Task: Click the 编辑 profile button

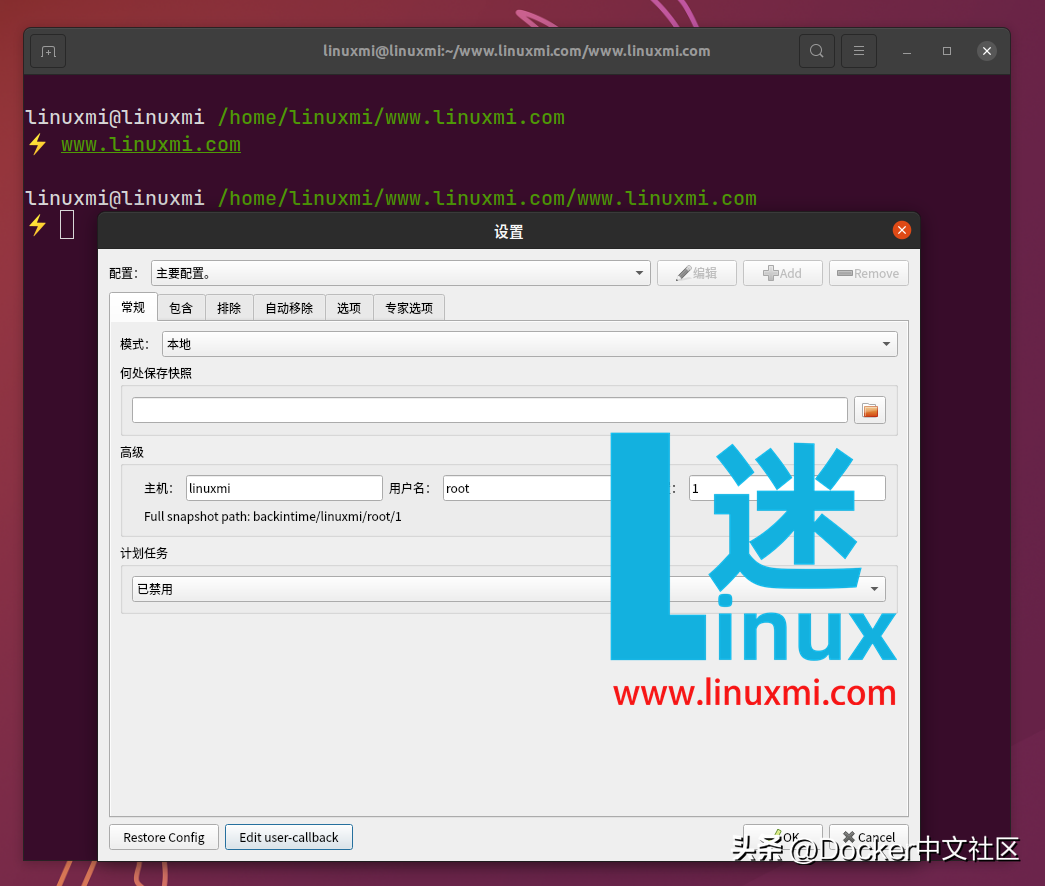Action: [696, 273]
